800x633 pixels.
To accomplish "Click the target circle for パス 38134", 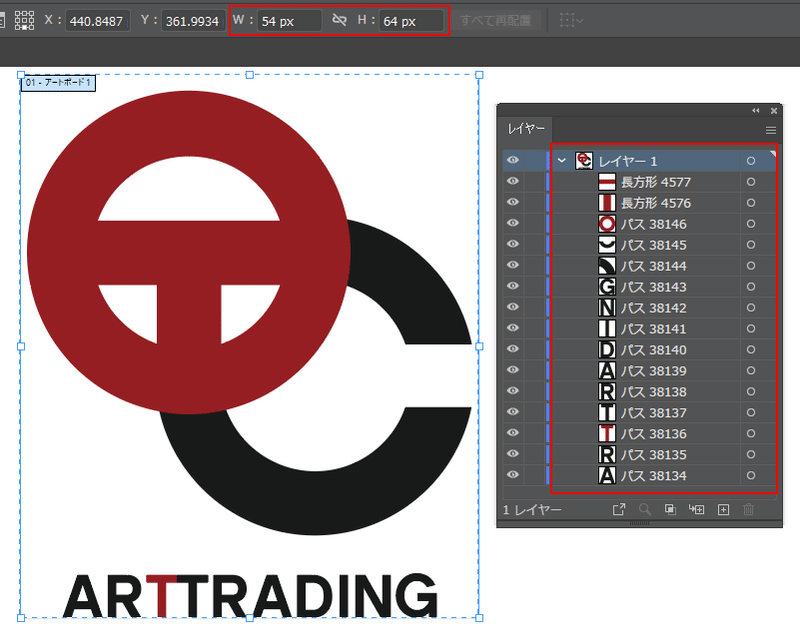I will (751, 475).
